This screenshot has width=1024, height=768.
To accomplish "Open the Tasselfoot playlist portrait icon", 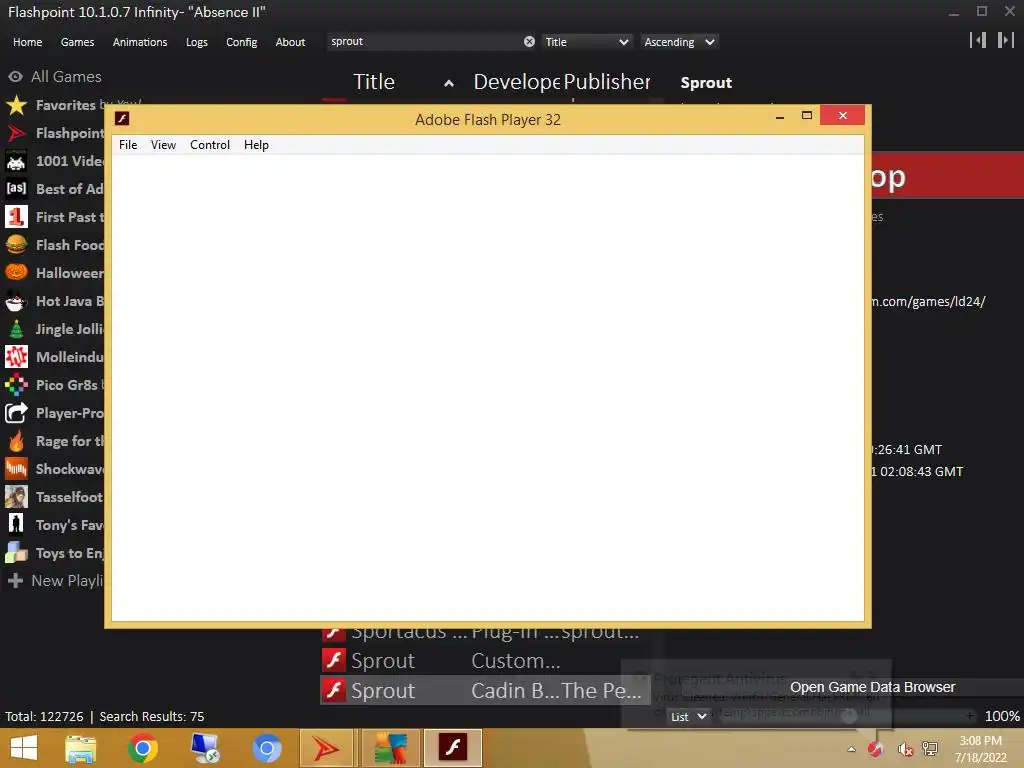I will click(x=16, y=497).
